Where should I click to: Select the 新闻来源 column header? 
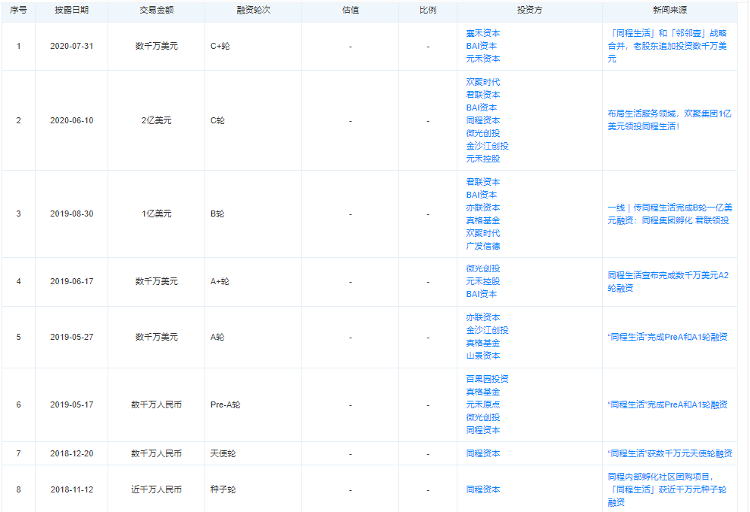[x=670, y=10]
